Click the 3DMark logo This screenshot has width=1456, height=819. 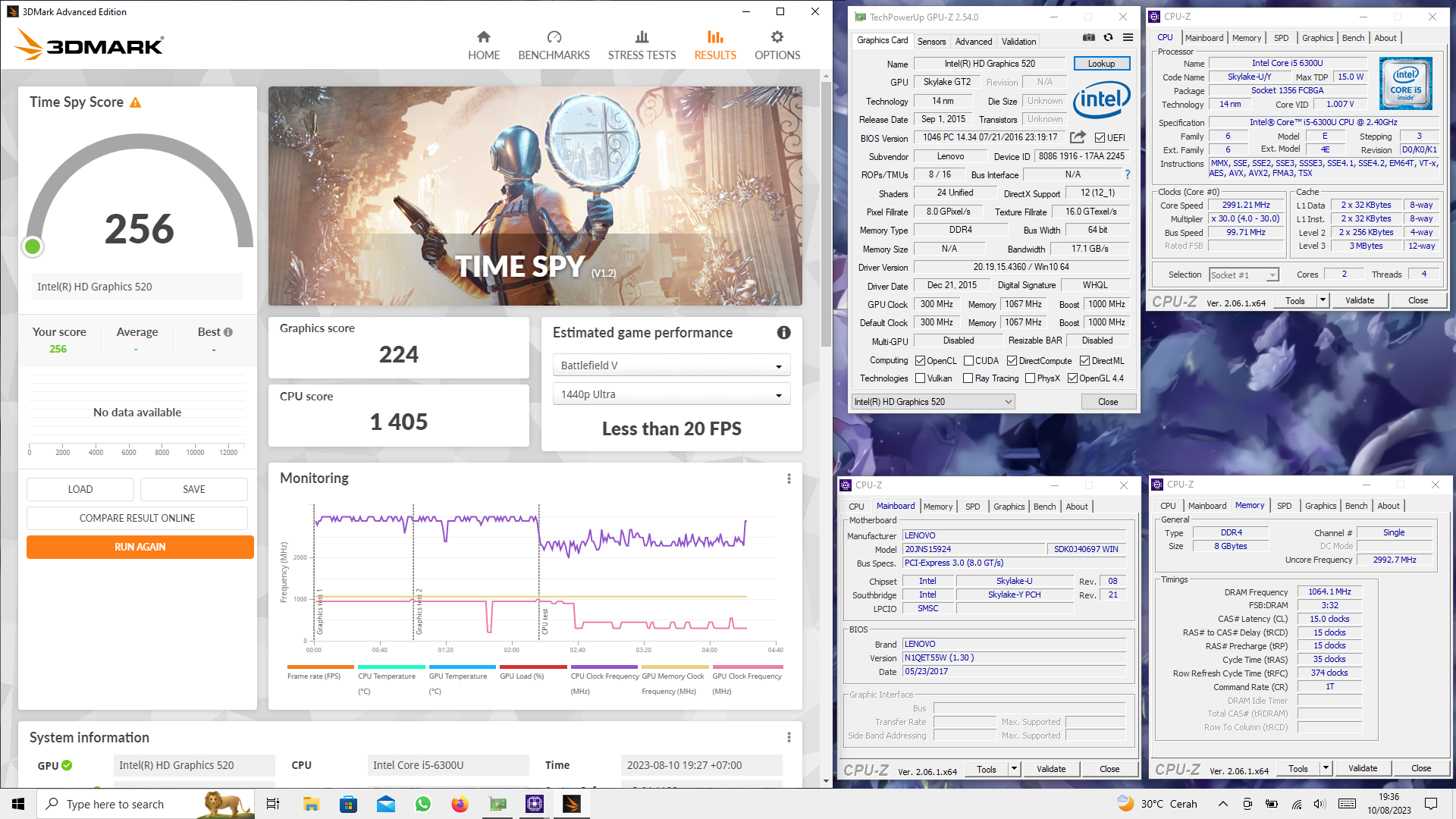(89, 45)
